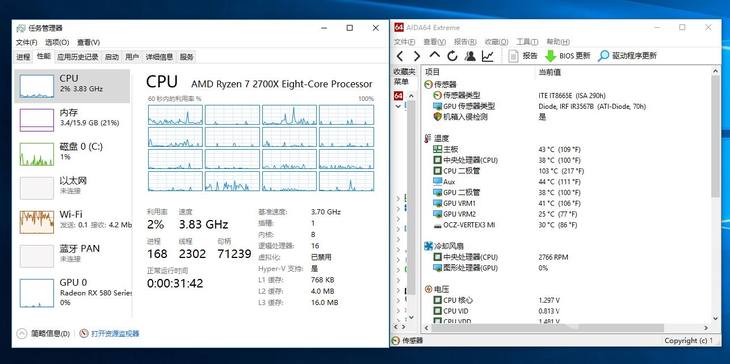This screenshot has height=364, width=730.
Task: Click AIDA64 horizontal scrollbar thumb
Action: pyautogui.click(x=548, y=328)
